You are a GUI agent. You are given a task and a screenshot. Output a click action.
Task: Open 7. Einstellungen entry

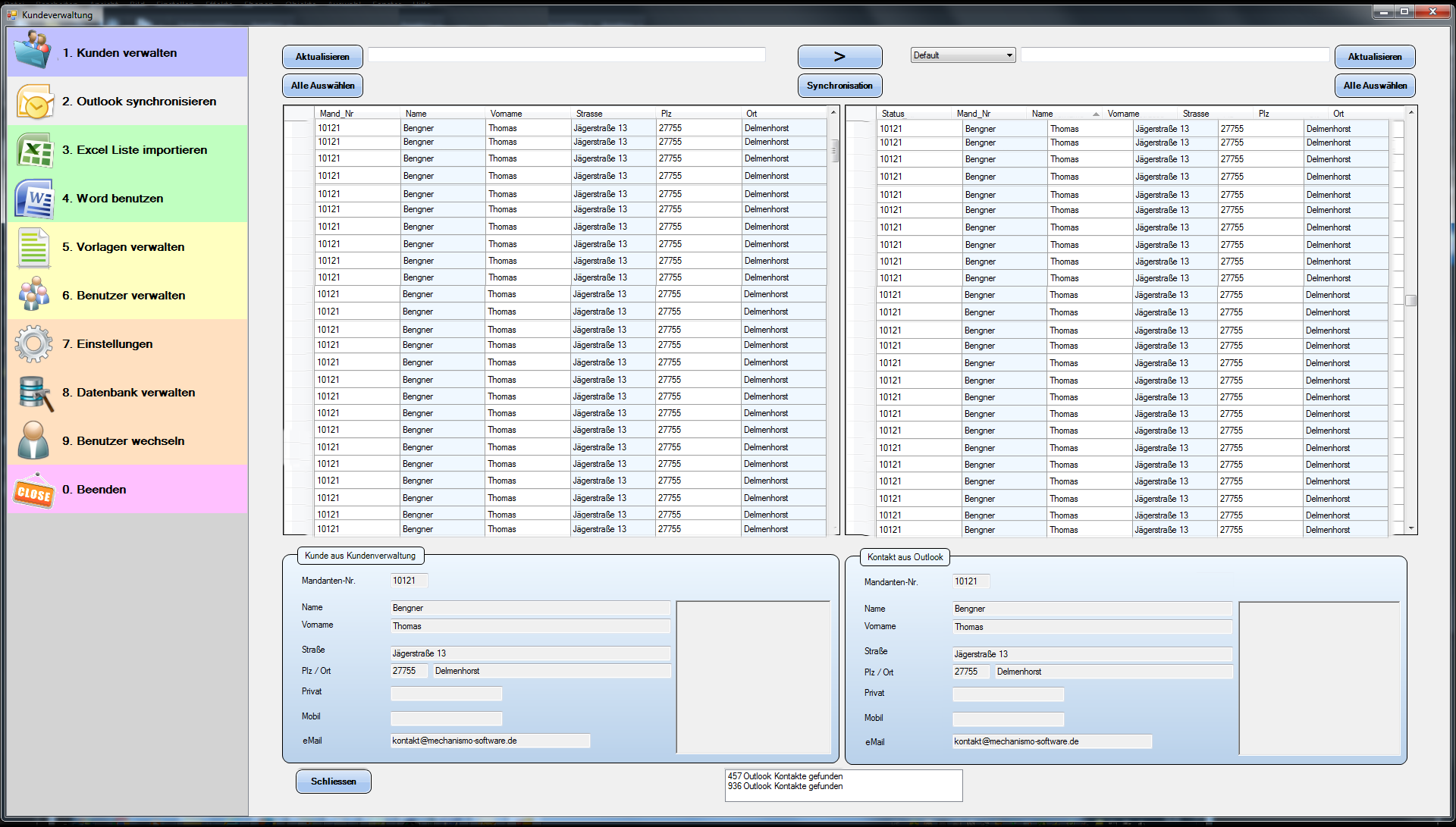(127, 343)
